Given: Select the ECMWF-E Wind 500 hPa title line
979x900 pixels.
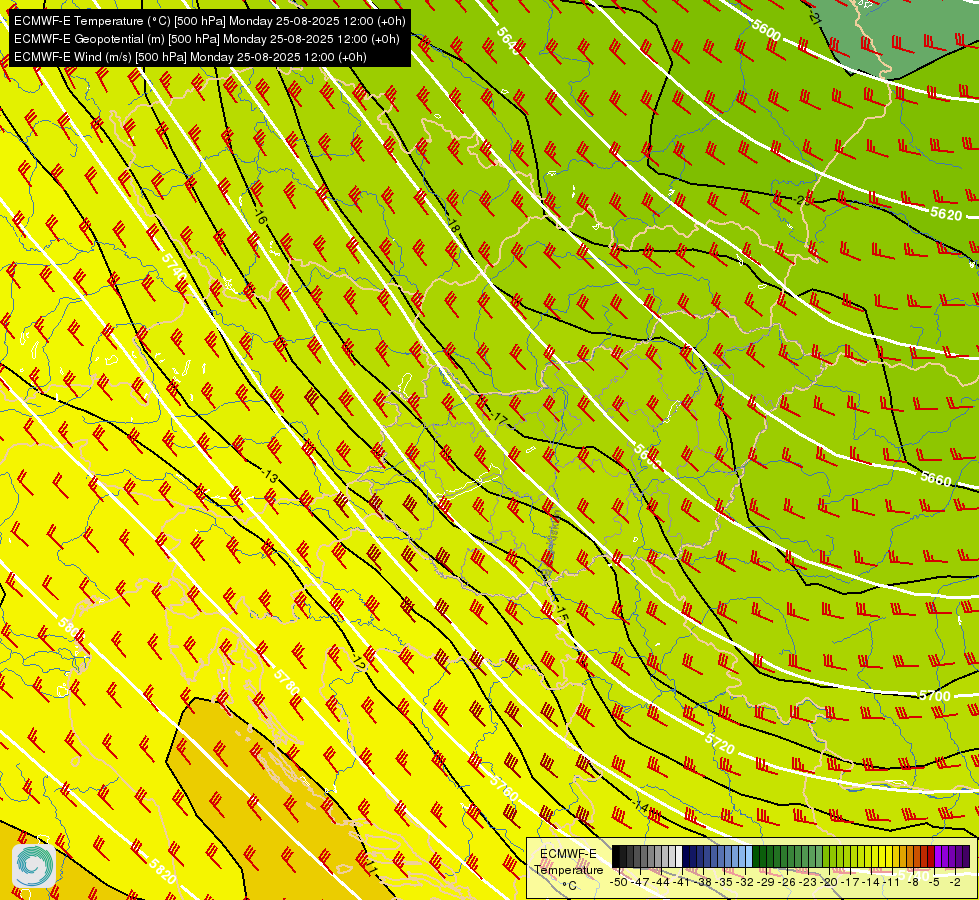Looking at the screenshot, I should 190,57.
